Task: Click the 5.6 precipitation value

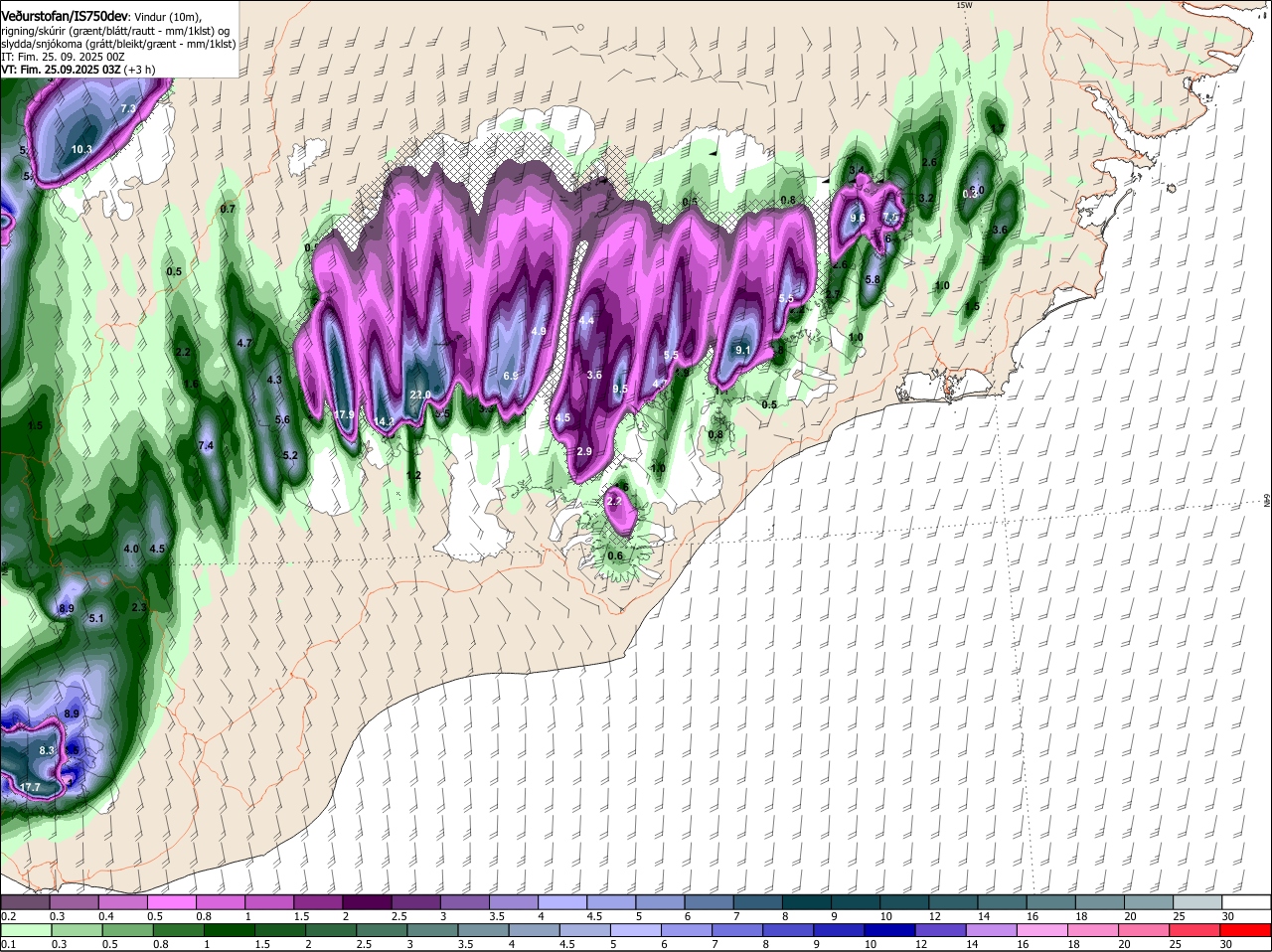Action: click(282, 419)
